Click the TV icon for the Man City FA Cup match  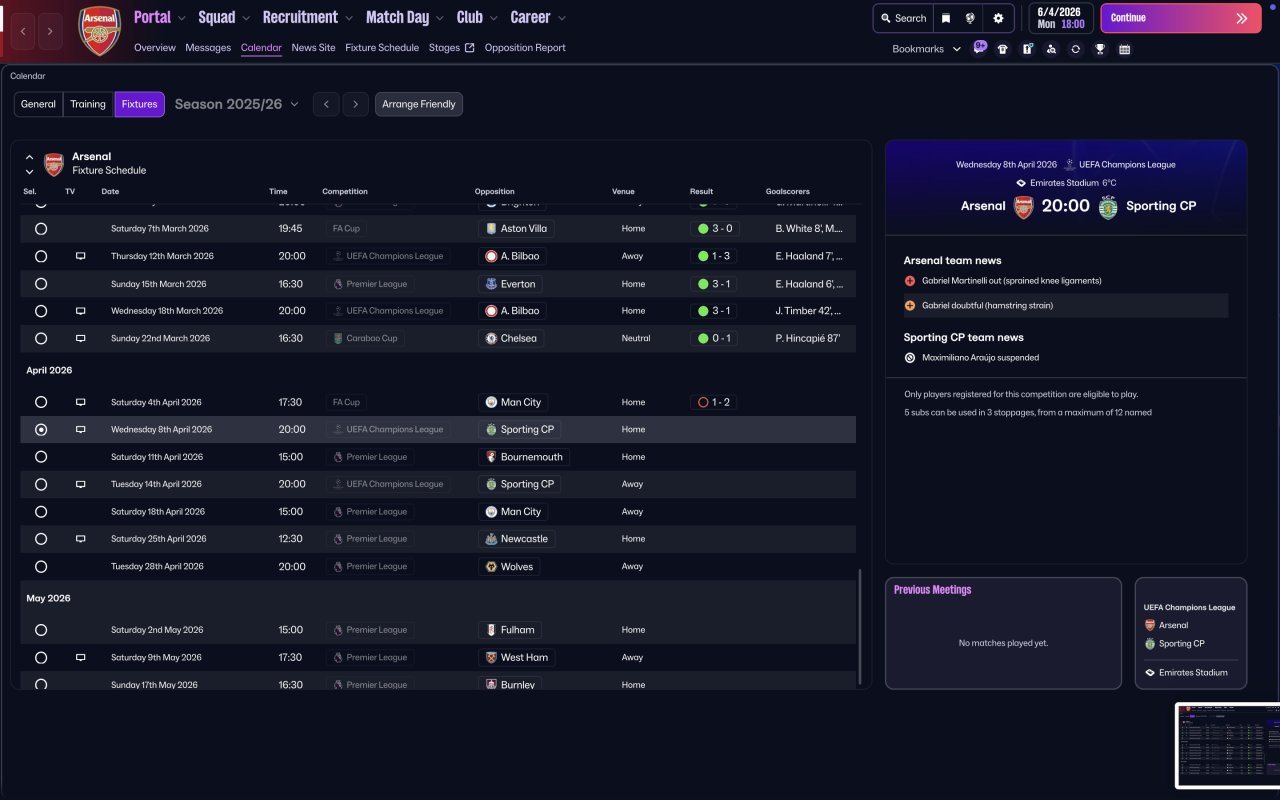[x=81, y=402]
